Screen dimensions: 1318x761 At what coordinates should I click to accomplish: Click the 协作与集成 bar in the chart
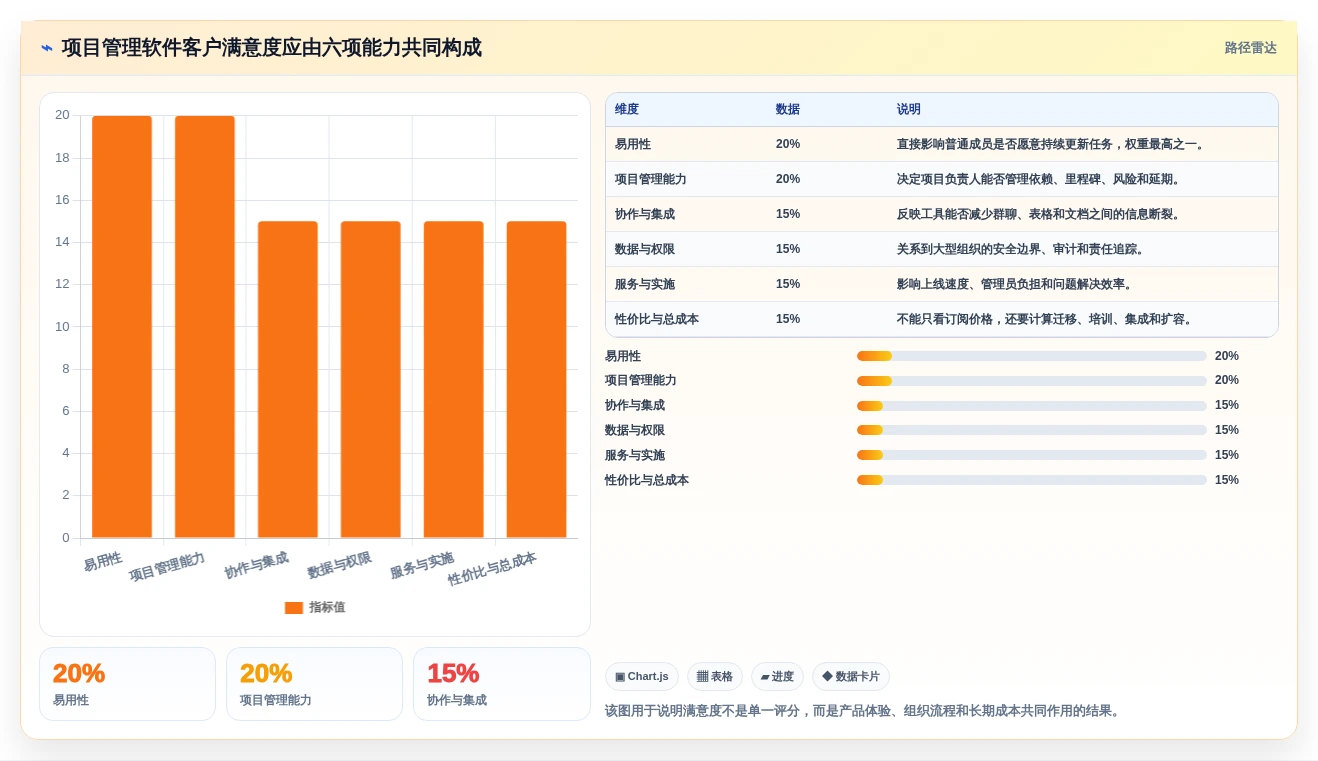288,380
